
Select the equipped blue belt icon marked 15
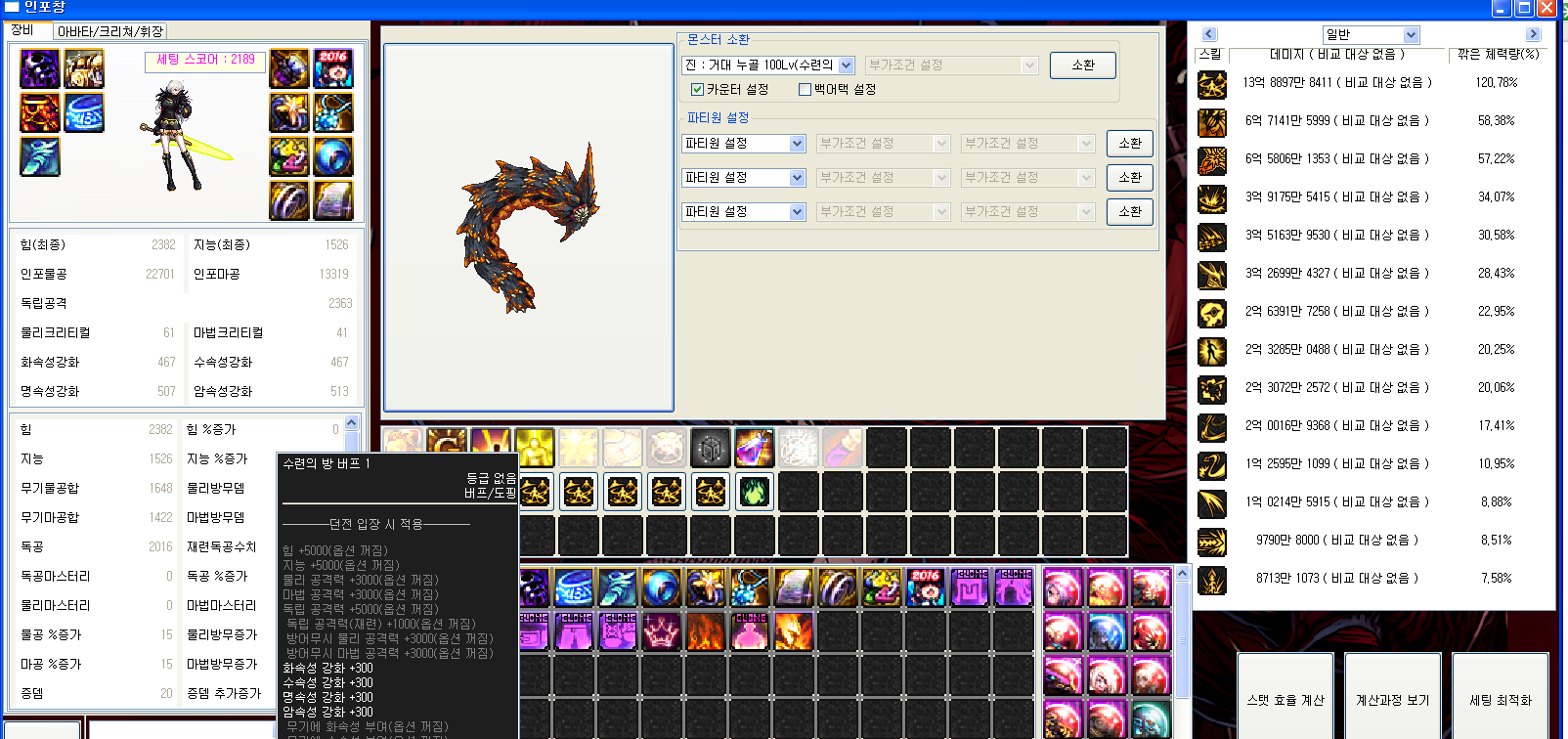84,113
